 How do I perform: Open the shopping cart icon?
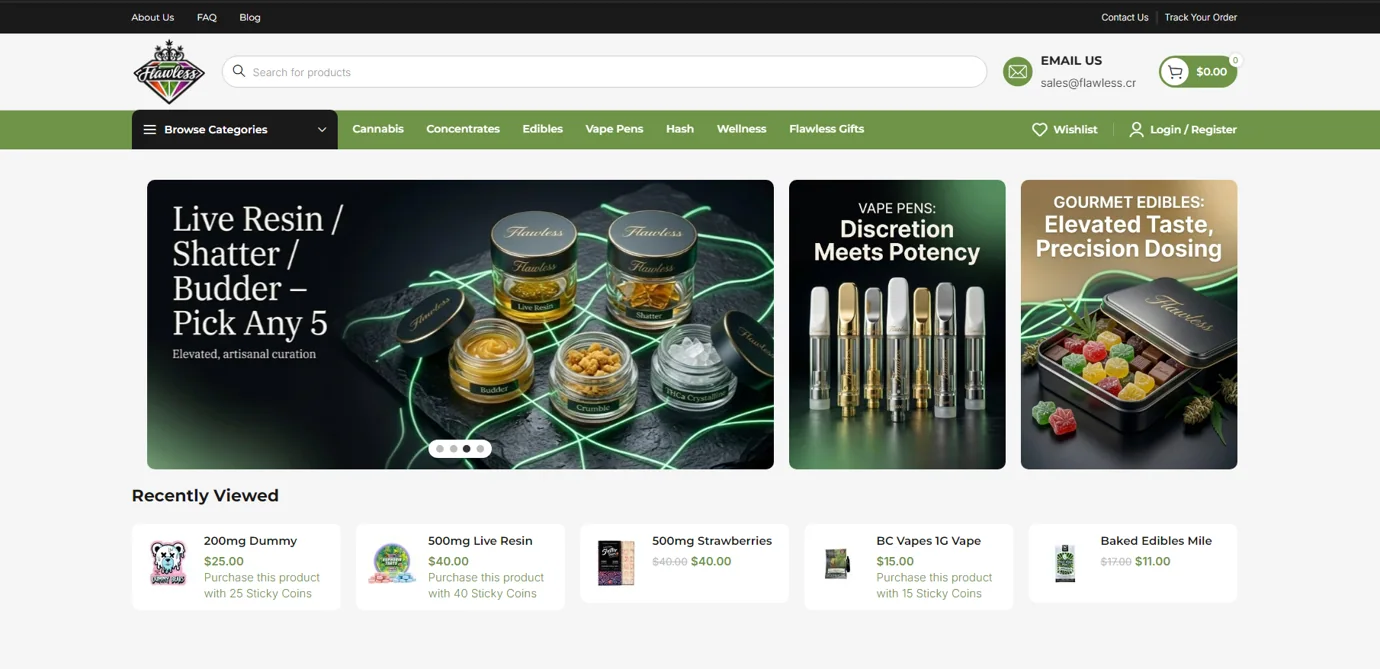coord(1175,72)
